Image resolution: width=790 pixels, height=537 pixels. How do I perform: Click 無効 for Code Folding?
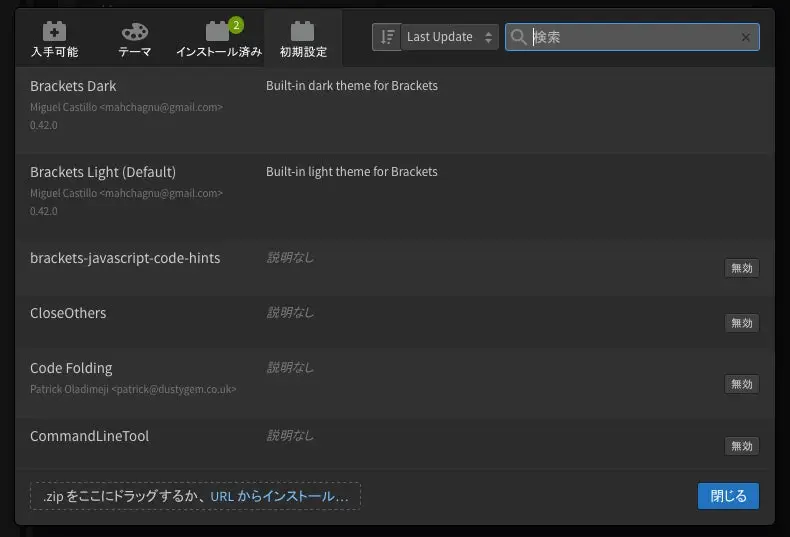tap(742, 384)
